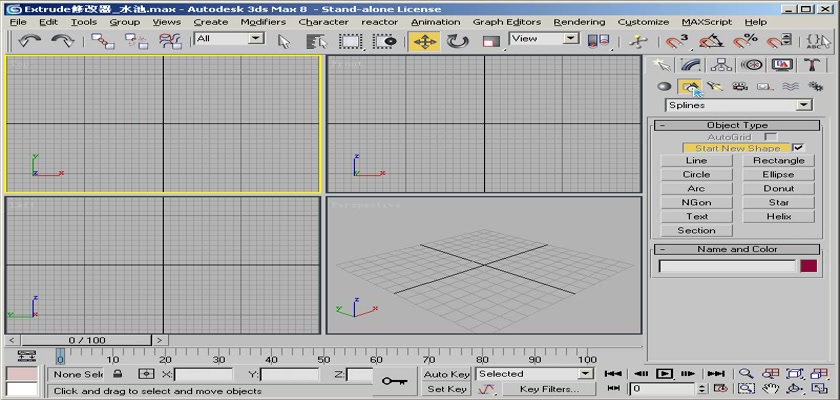Select the Systems gears category icon
840x400 pixels.
point(815,86)
